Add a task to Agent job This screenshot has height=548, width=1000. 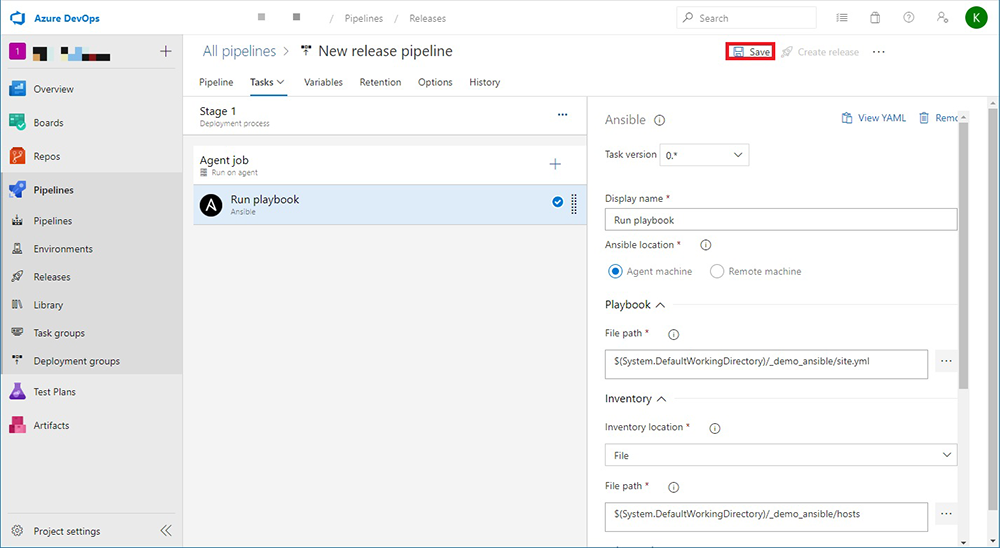click(x=555, y=165)
